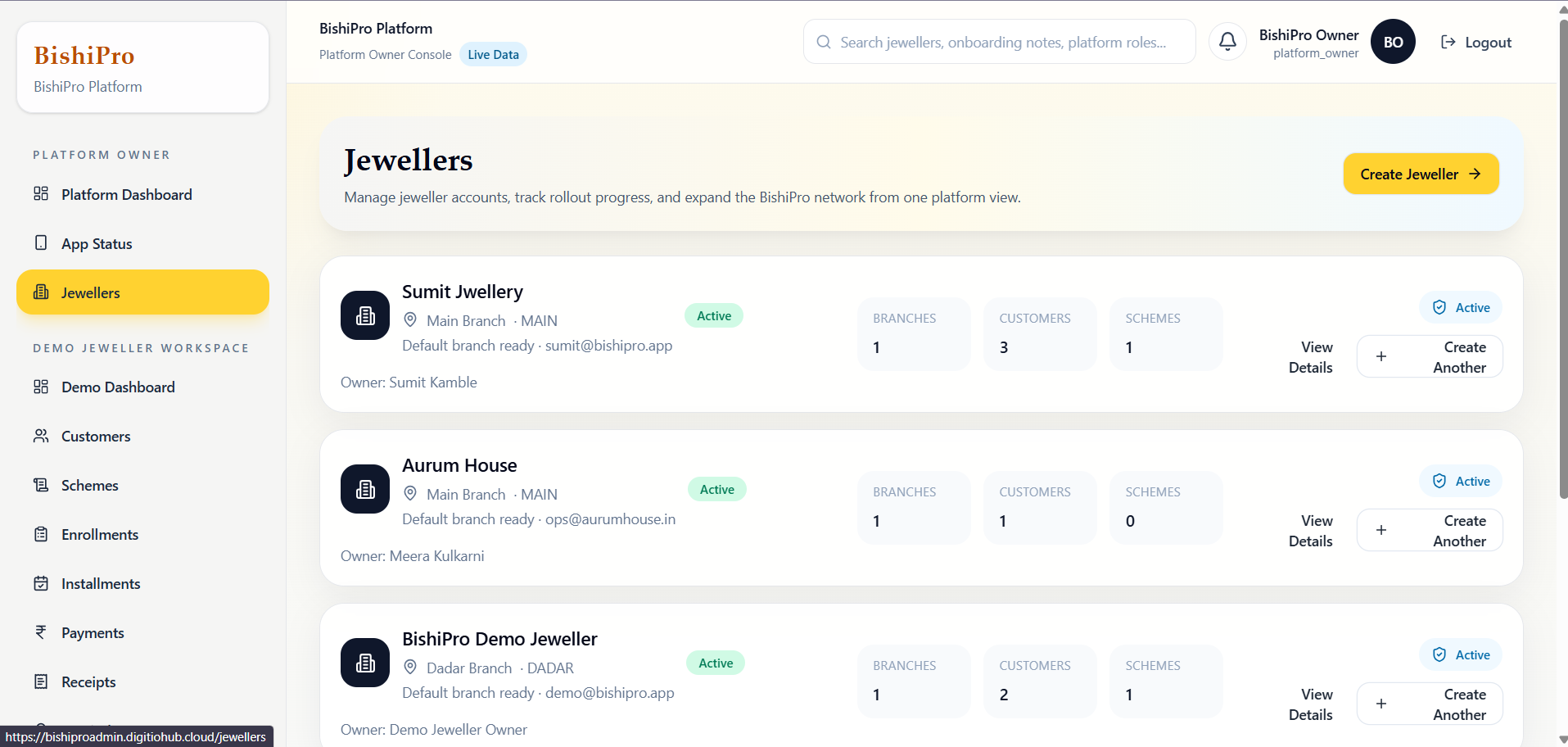Click the App Status phone icon

pos(41,243)
